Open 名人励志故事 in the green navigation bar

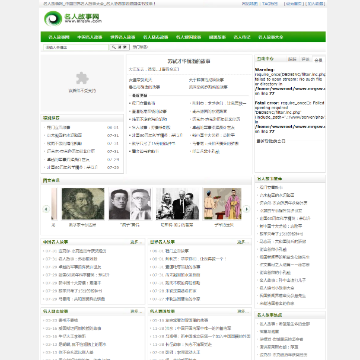[x=156, y=37]
